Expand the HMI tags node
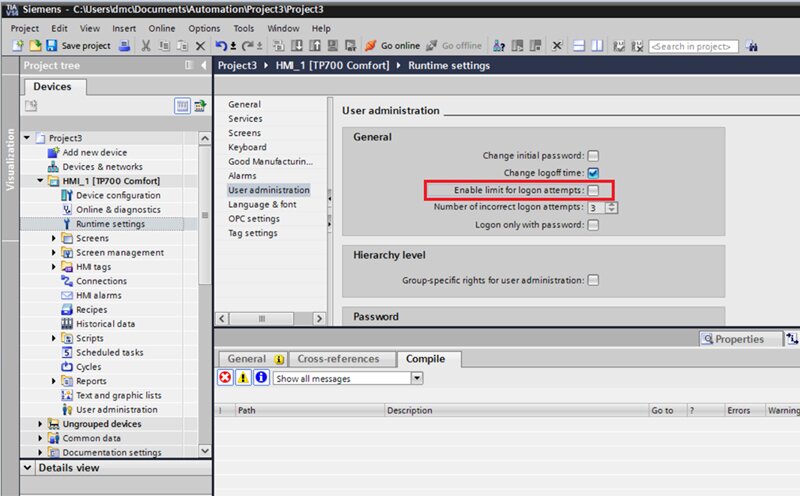This screenshot has width=800, height=496. tap(53, 267)
